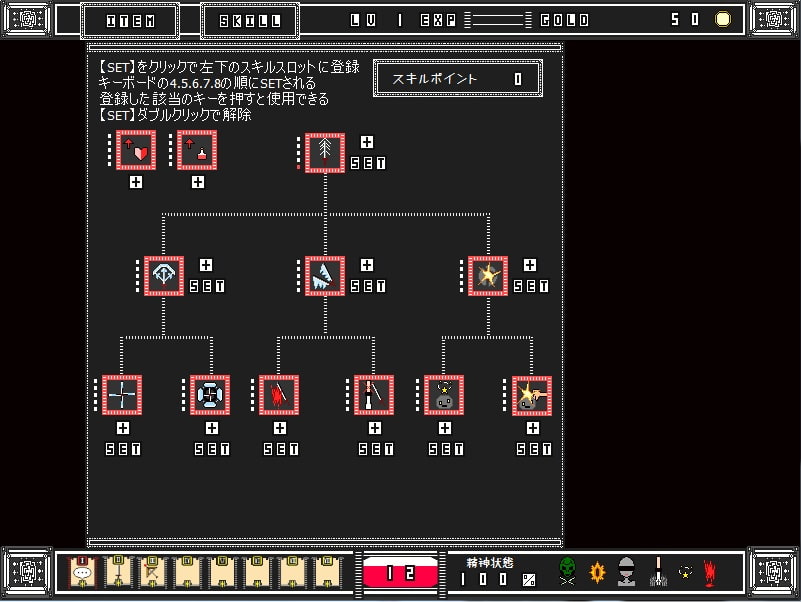Select the blue crosshair skill icon

tap(211, 395)
